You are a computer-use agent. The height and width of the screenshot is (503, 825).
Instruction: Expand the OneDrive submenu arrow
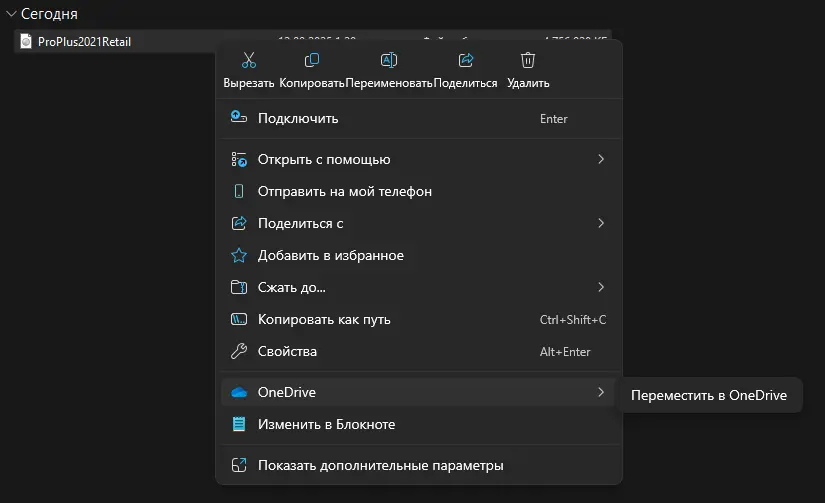[600, 392]
